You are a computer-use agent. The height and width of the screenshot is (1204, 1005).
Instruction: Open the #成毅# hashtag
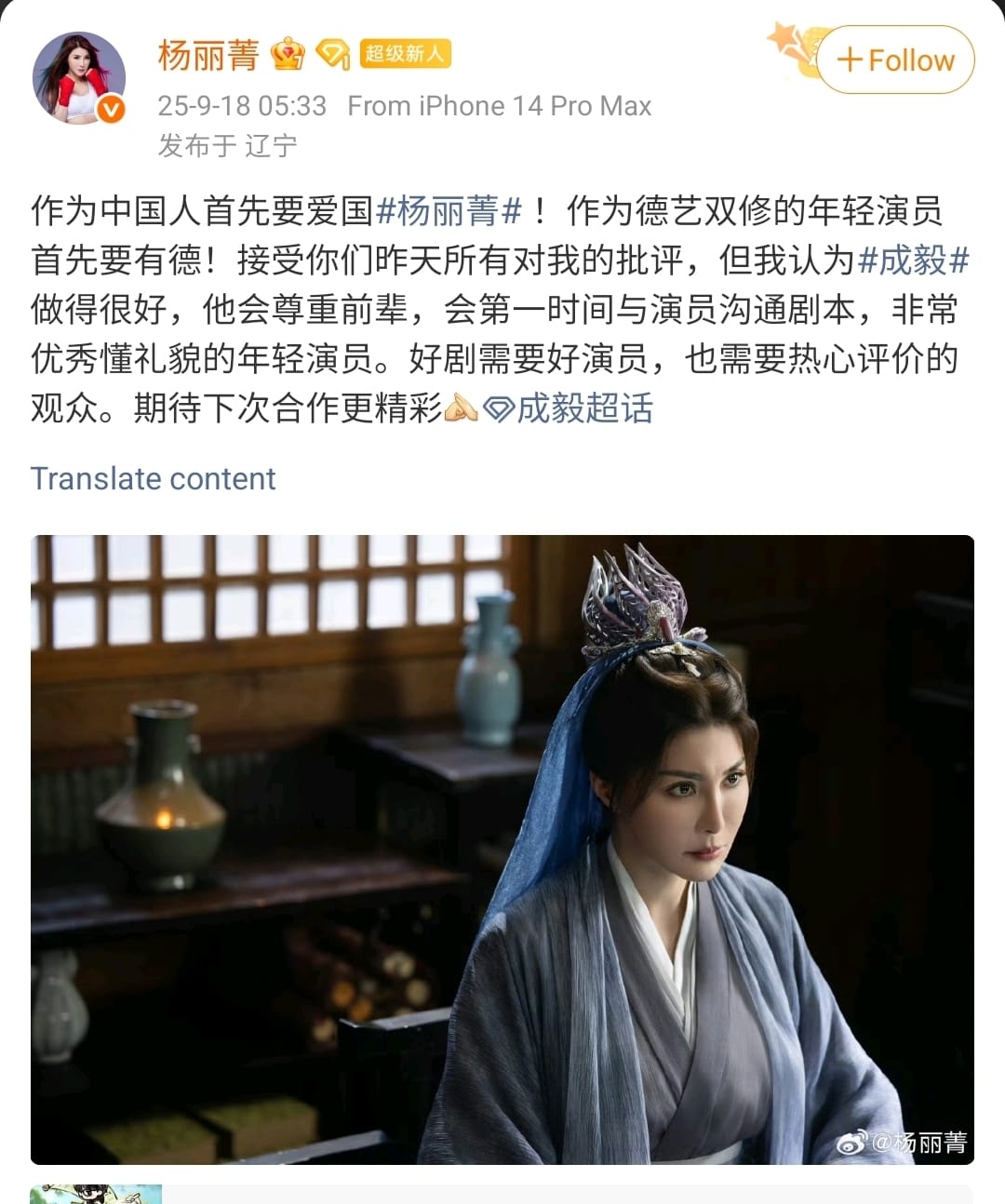pos(913,261)
